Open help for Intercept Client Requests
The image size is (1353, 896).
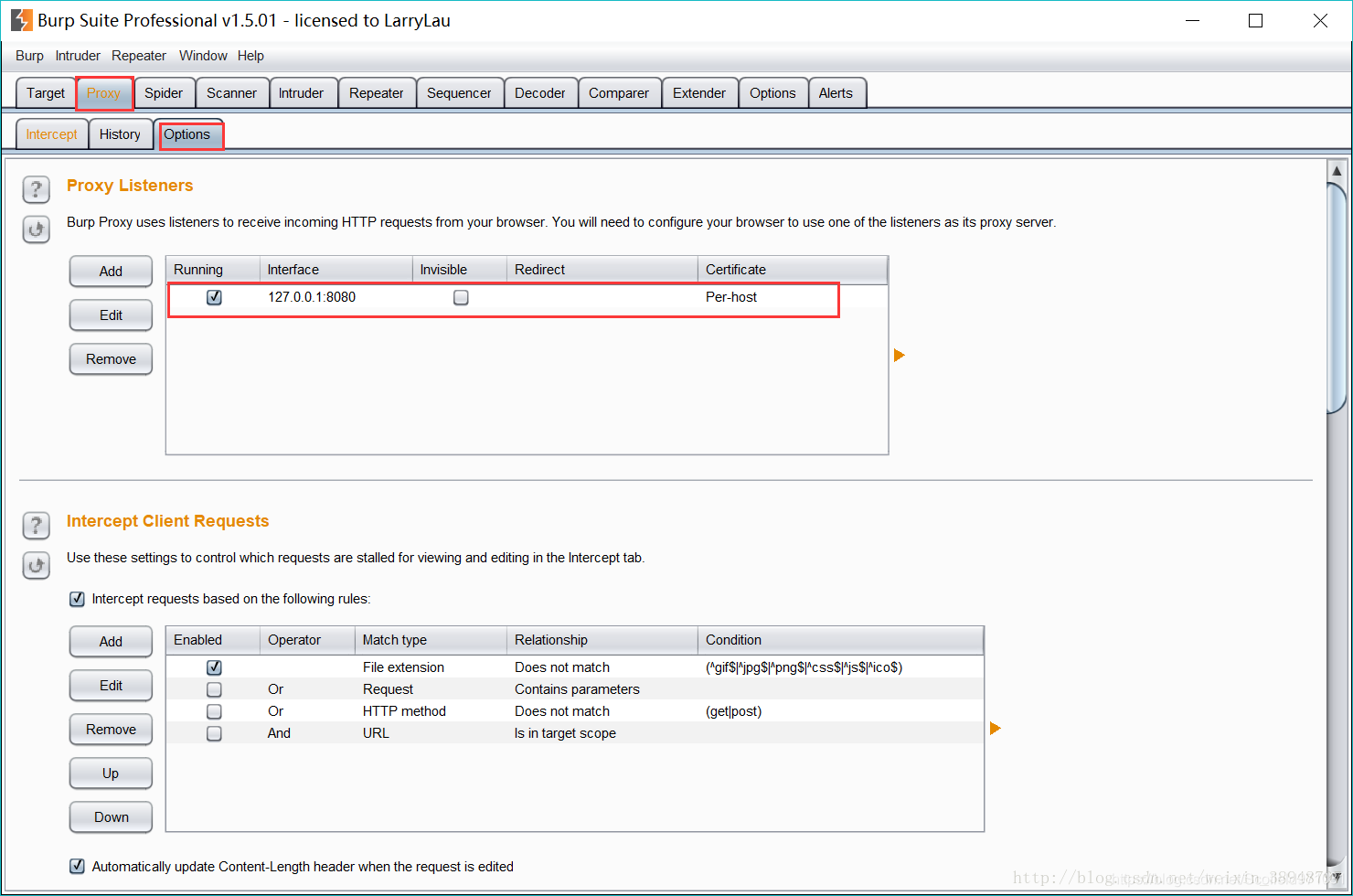click(x=36, y=526)
